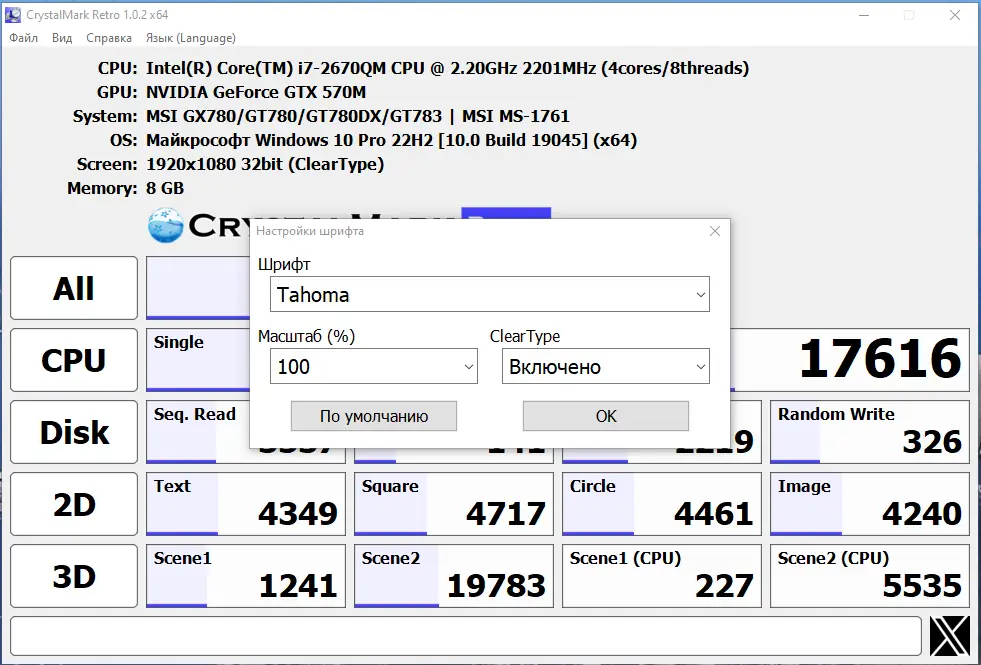The width and height of the screenshot is (981, 665).
Task: Click the Square score 4717 cell
Action: pos(454,504)
